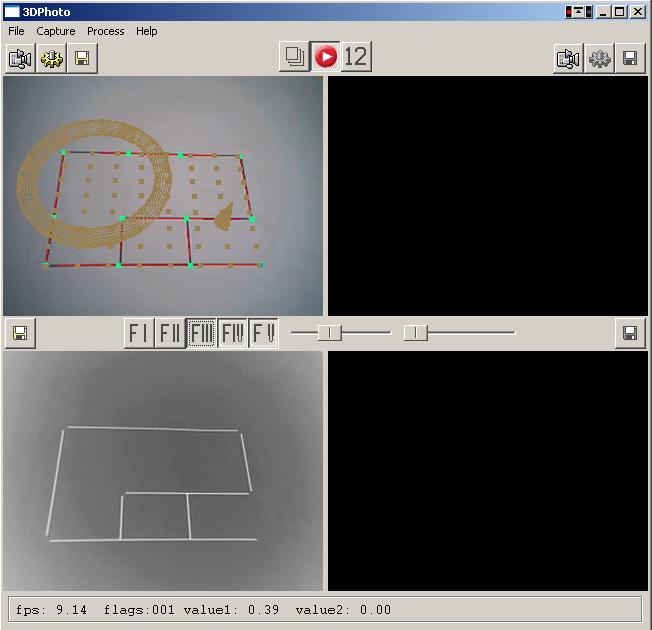Open the greyed right gear settings icon

point(599,59)
